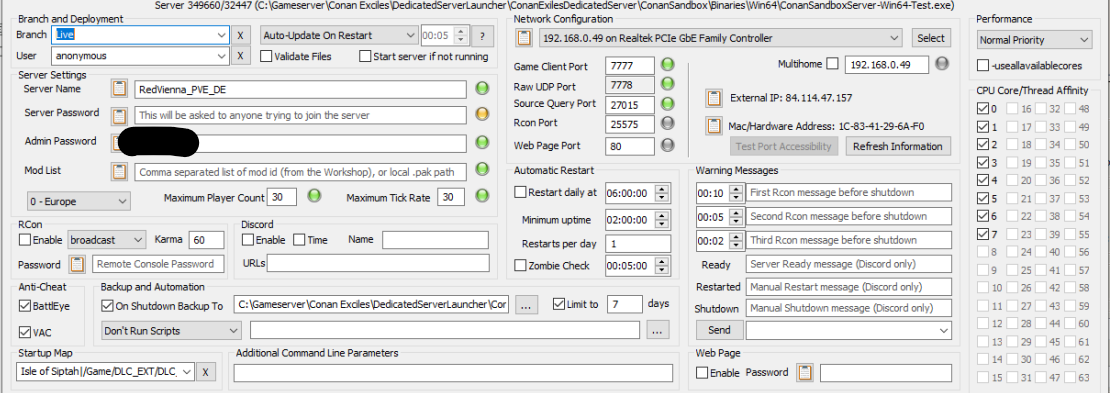The image size is (1110, 393).
Task: Click the clipboard icon next to External IP
Action: click(714, 98)
